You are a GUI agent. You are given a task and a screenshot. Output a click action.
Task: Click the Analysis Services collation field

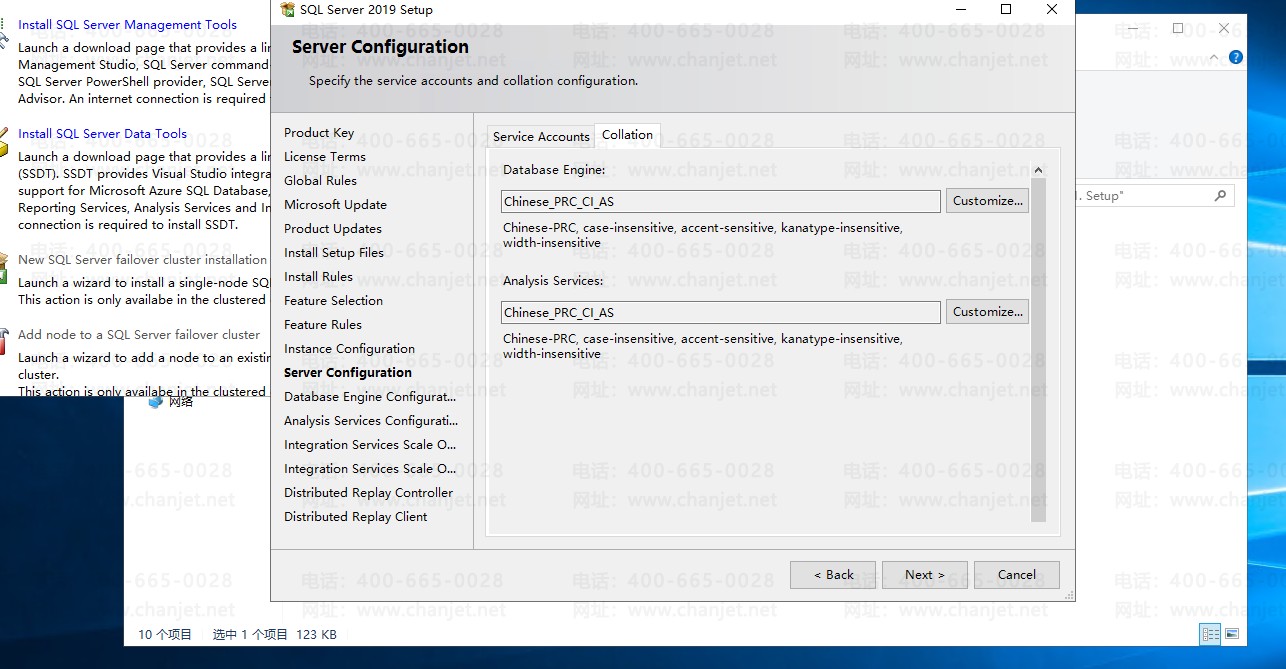coord(720,313)
